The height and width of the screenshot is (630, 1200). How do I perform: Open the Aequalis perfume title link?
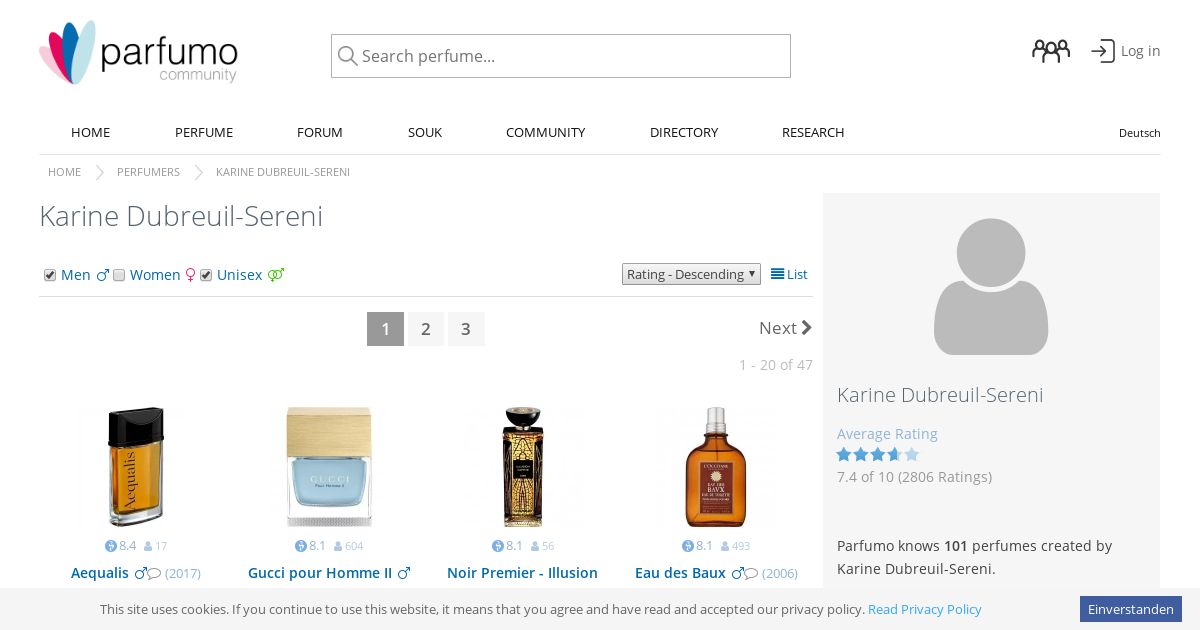pyautogui.click(x=100, y=573)
